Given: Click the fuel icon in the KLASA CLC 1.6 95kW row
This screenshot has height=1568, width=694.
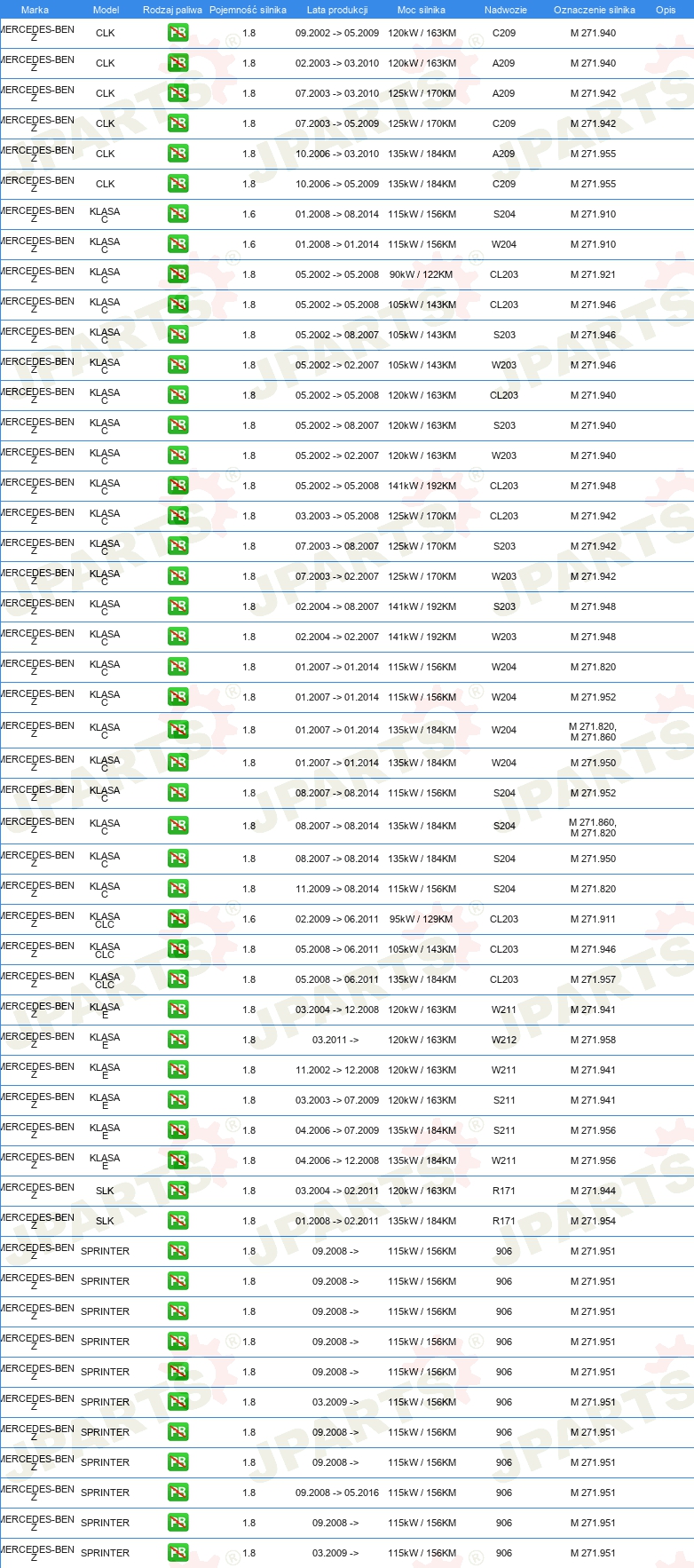Looking at the screenshot, I should (178, 919).
